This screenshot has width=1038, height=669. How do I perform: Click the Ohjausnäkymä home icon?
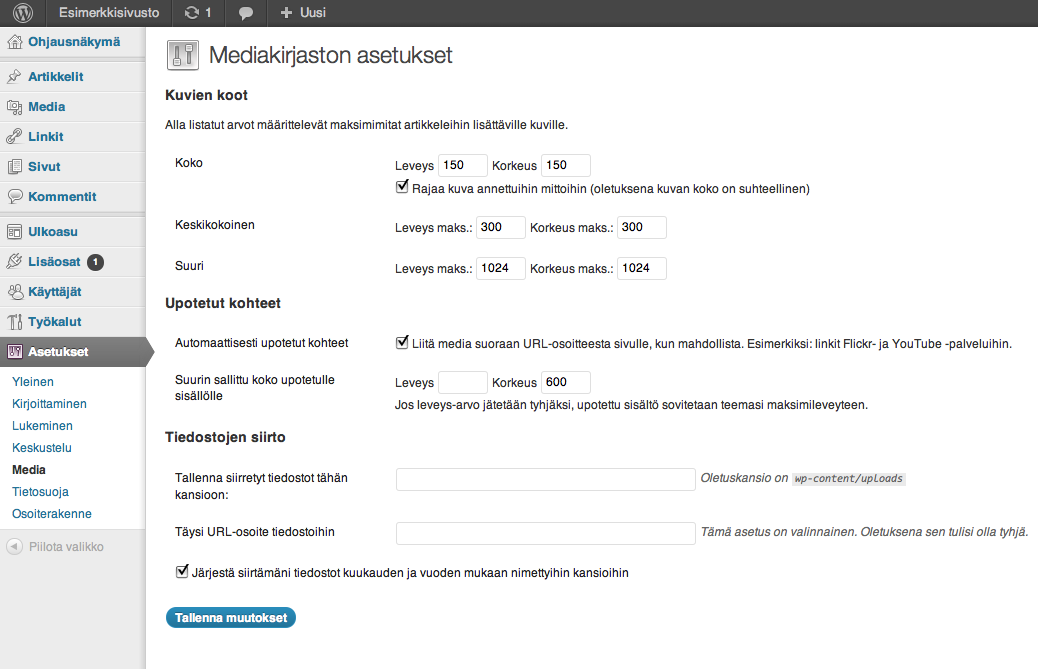click(15, 42)
